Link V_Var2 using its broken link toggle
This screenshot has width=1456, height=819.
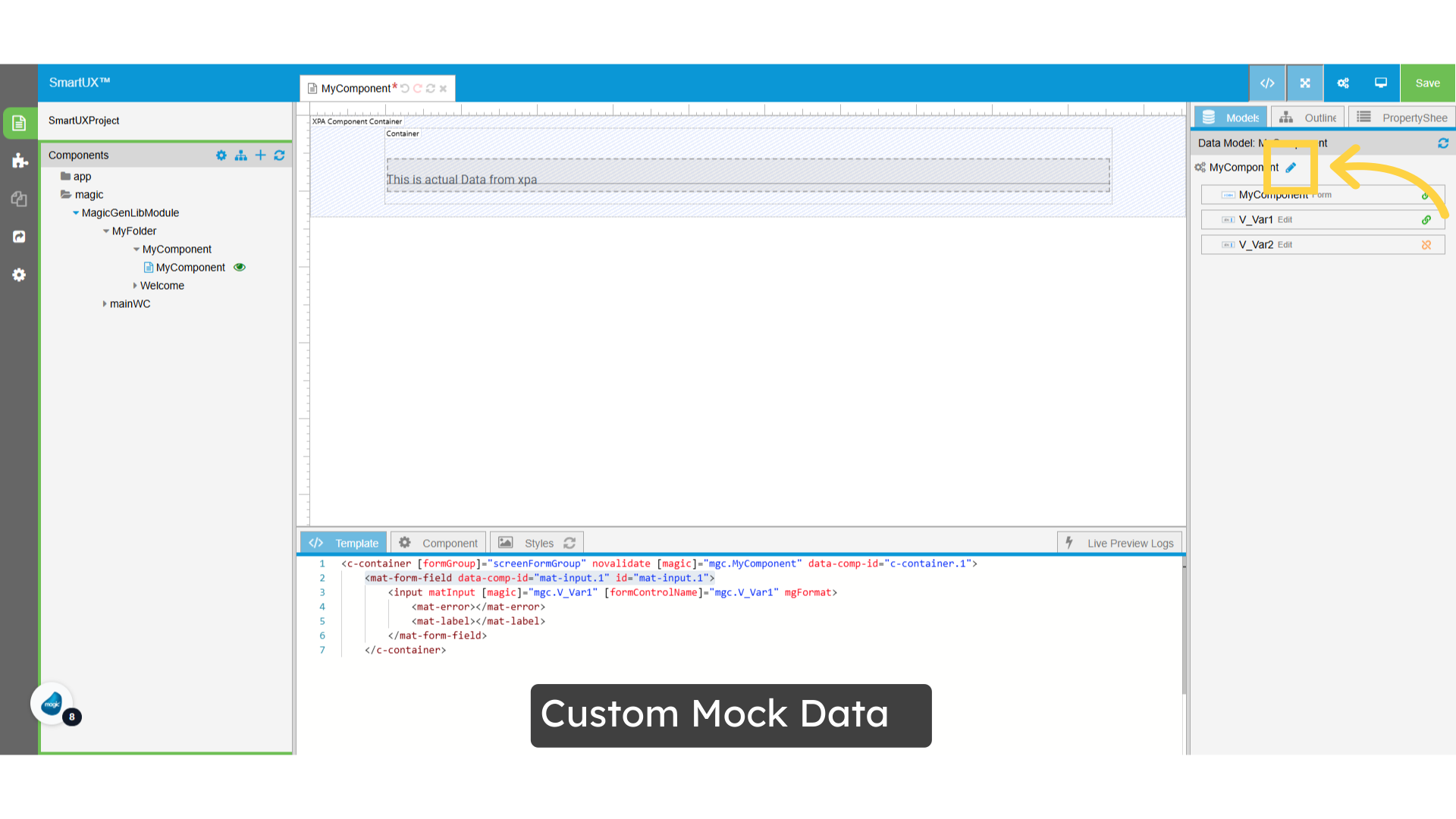pyautogui.click(x=1427, y=244)
